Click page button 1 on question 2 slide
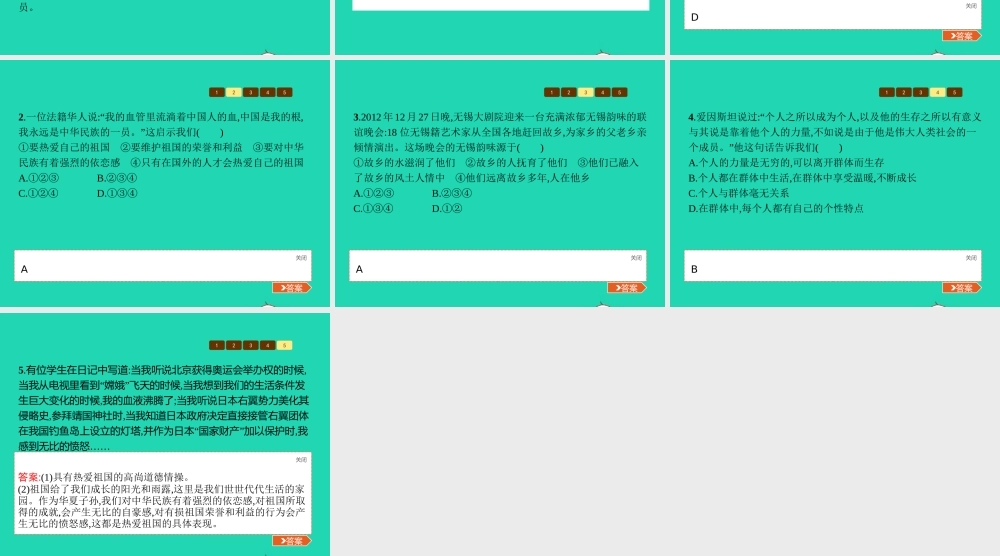 217,92
